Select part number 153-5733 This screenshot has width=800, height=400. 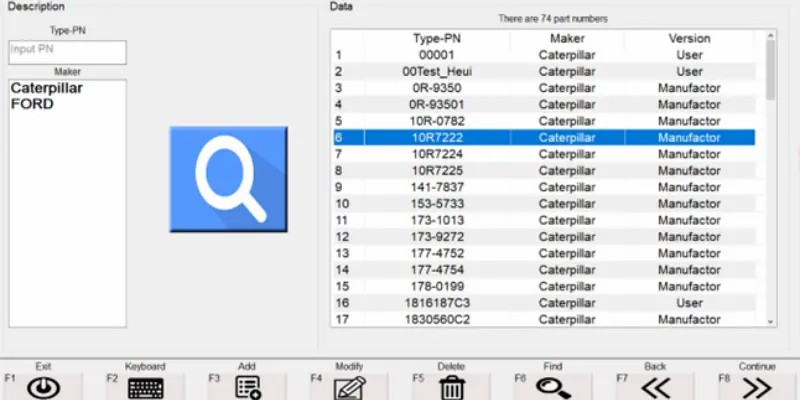click(544, 204)
